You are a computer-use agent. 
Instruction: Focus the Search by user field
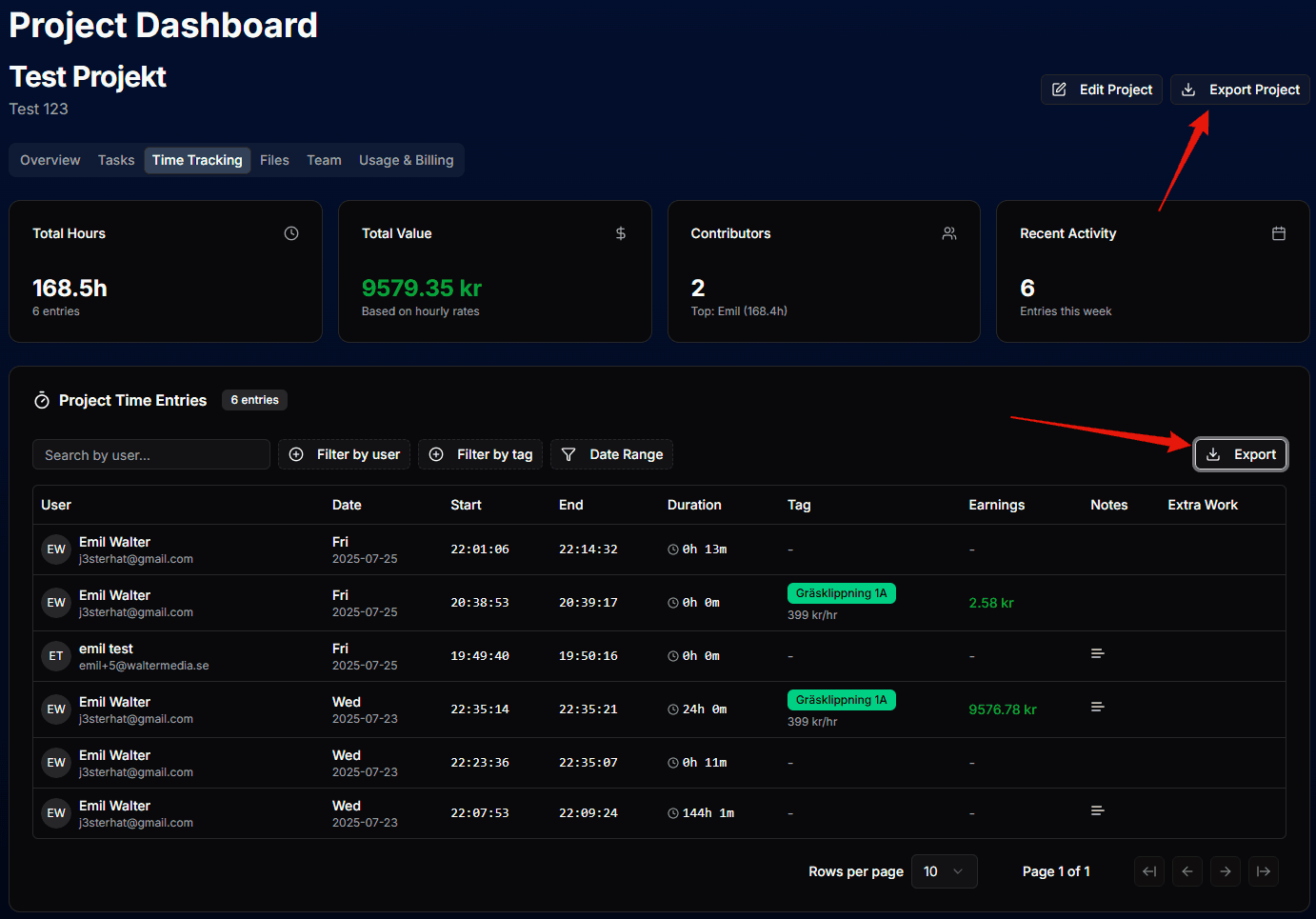151,454
